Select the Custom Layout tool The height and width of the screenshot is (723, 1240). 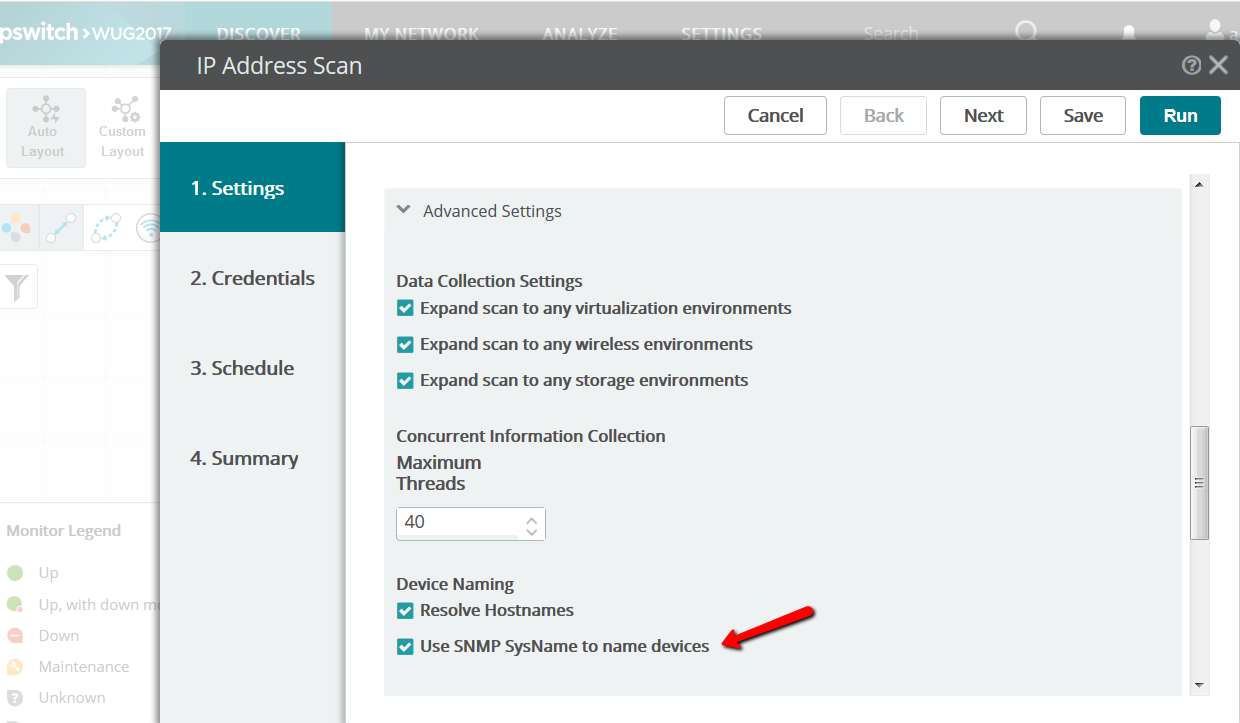123,128
